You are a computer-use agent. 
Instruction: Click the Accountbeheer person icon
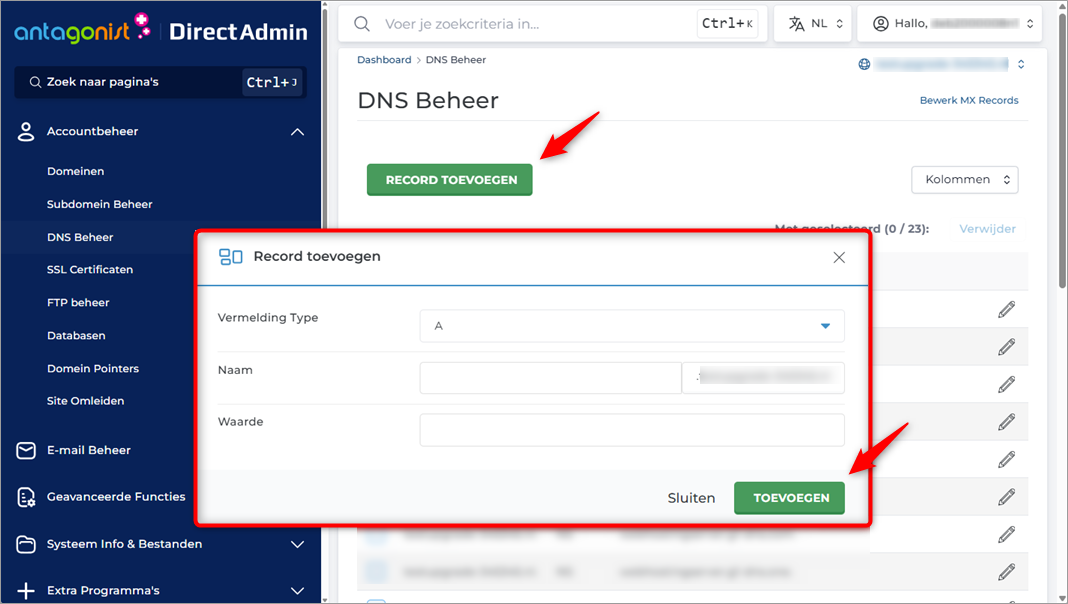pos(26,131)
